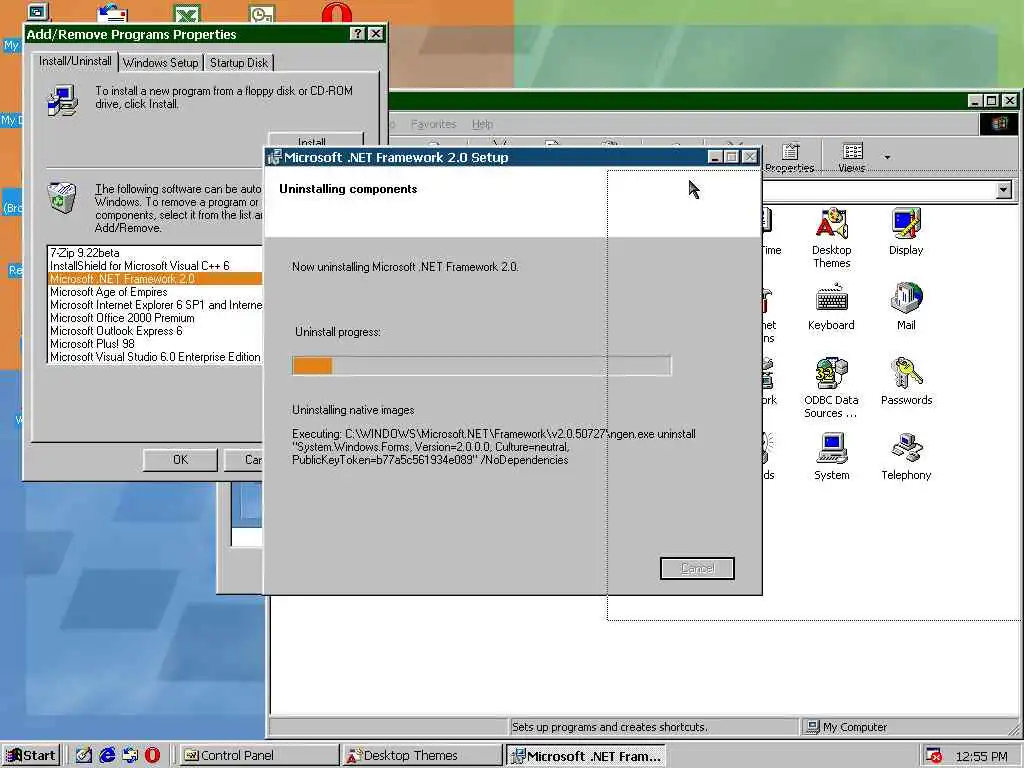The width and height of the screenshot is (1024, 768).
Task: Select Microsoft Visual Studio 6.0 Enterprise Edition
Action: click(155, 357)
